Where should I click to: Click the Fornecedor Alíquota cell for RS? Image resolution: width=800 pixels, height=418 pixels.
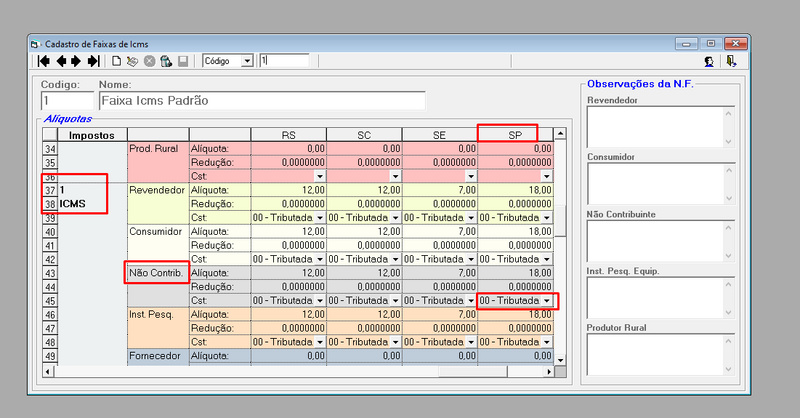coord(289,356)
